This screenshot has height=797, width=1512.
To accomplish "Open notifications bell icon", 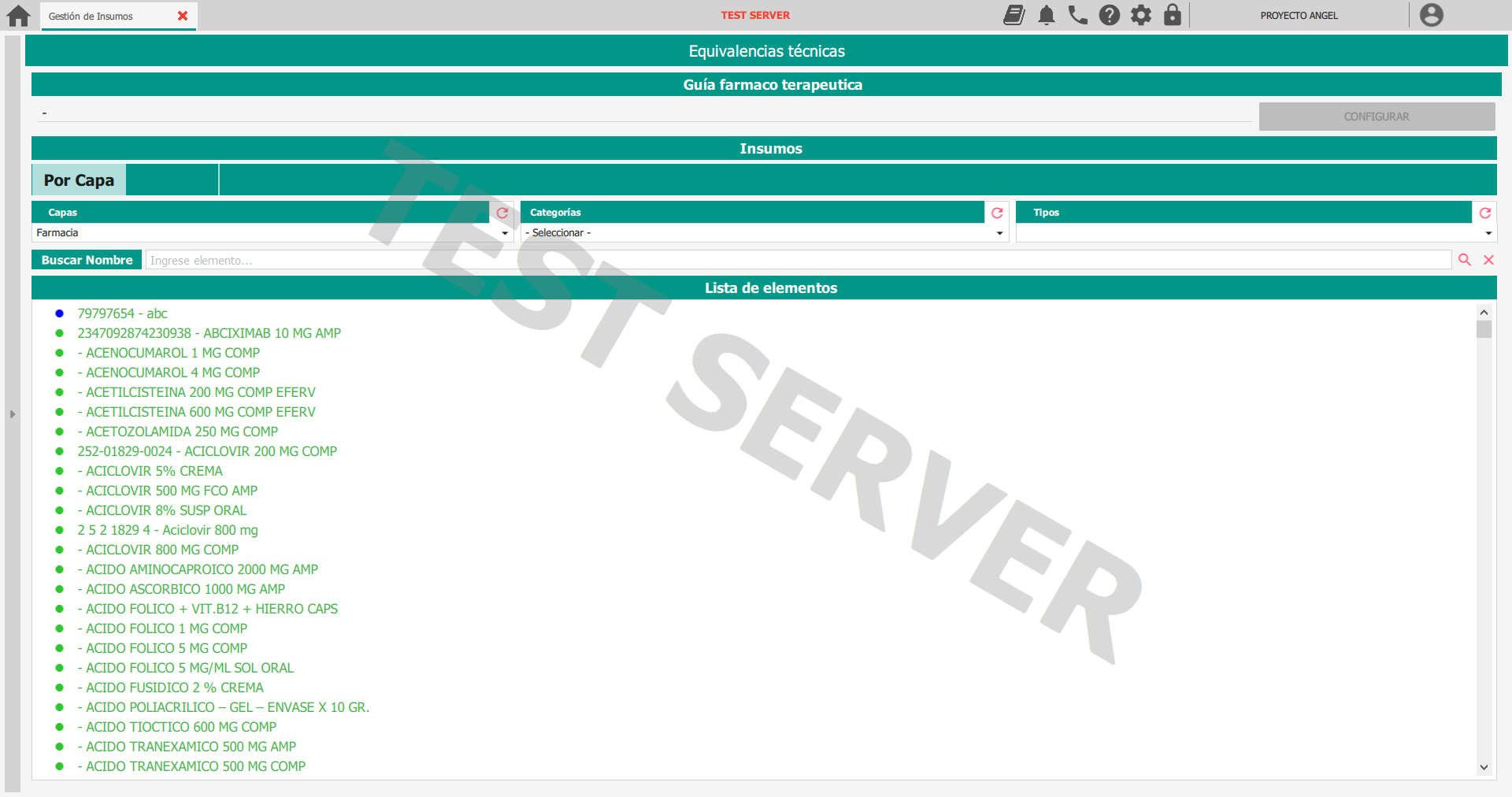I will 1046,15.
